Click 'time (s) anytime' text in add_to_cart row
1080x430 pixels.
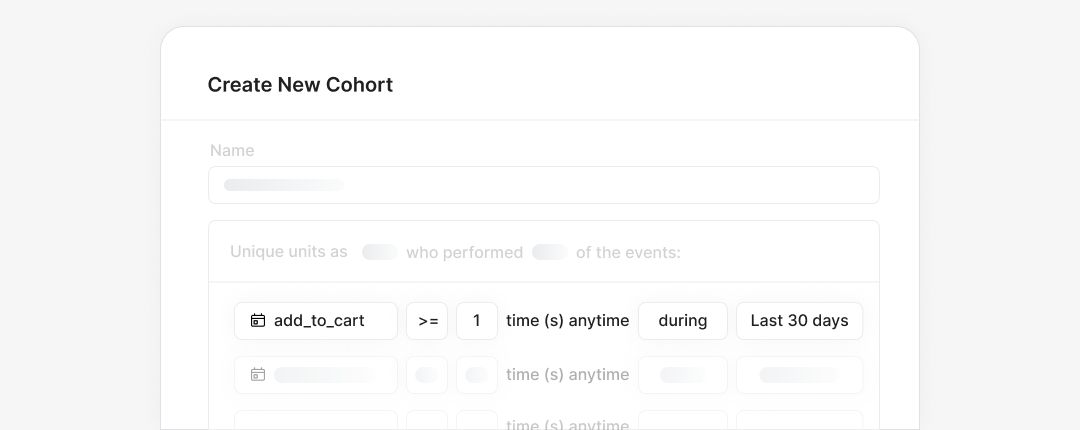567,321
